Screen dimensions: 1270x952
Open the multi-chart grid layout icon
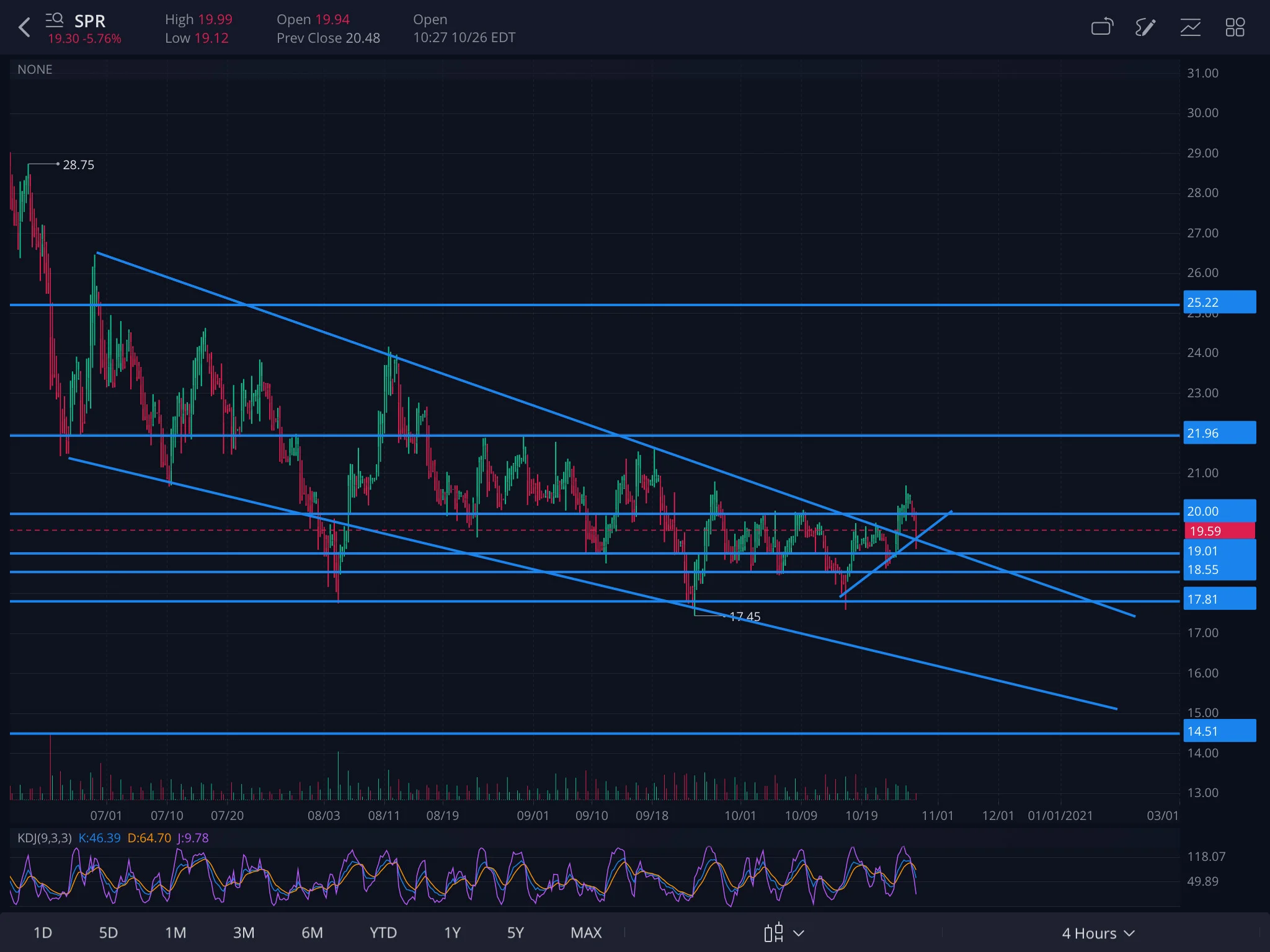[x=1235, y=27]
